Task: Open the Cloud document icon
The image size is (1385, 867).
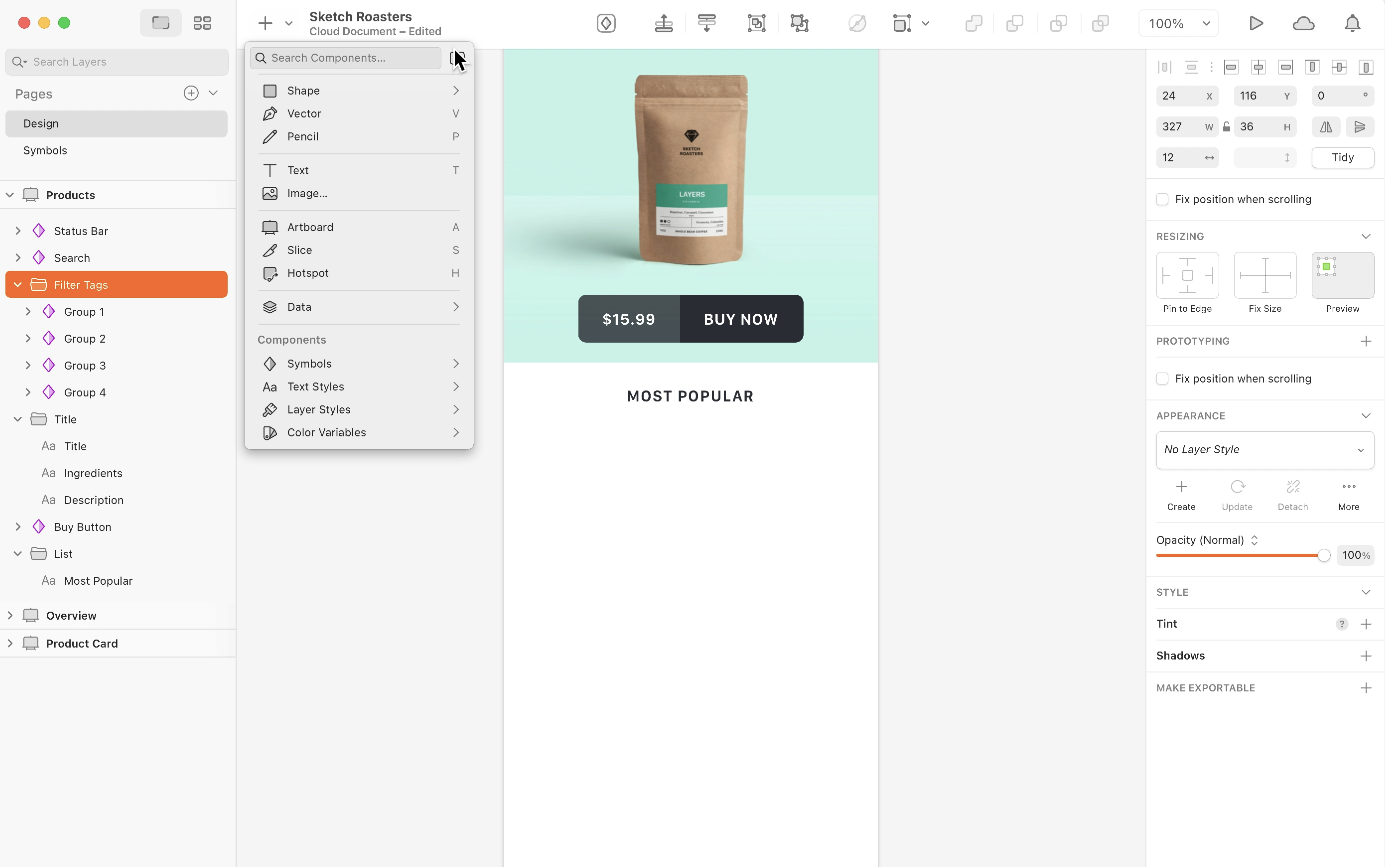Action: (1303, 23)
